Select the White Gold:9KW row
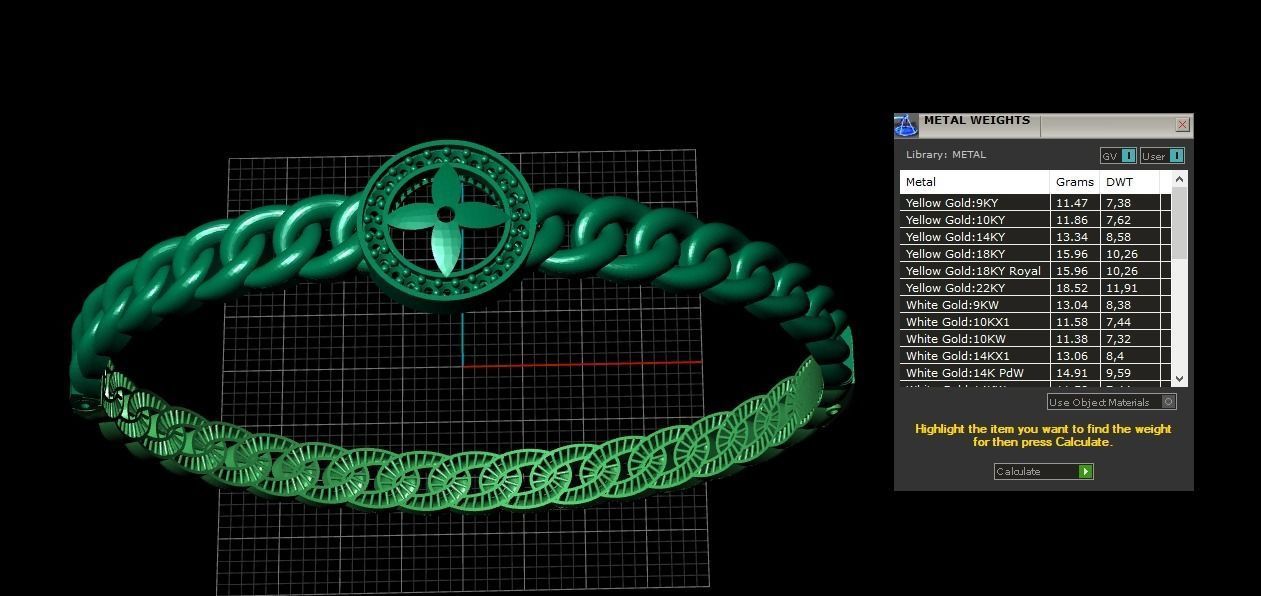Screen dimensions: 1261x596 1035,305
